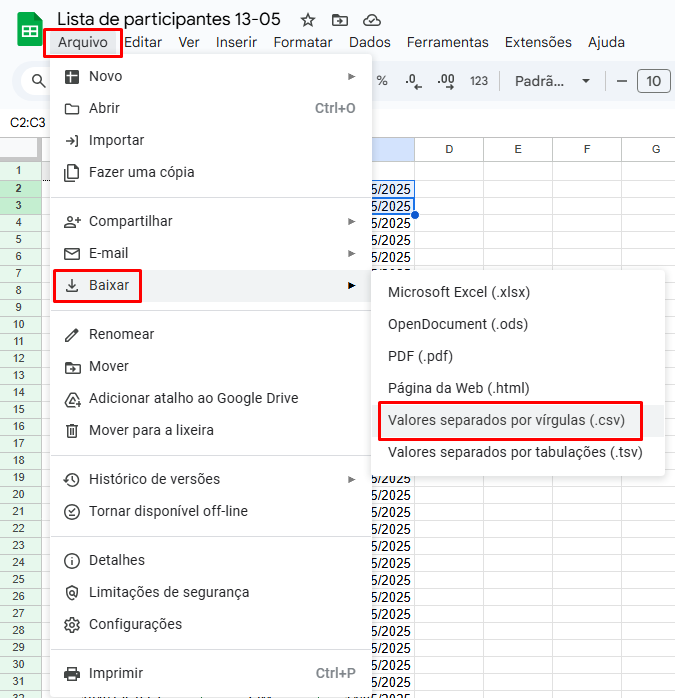Select Microsoft Excel (.xlsx) download option
This screenshot has height=698, width=675.
459,292
